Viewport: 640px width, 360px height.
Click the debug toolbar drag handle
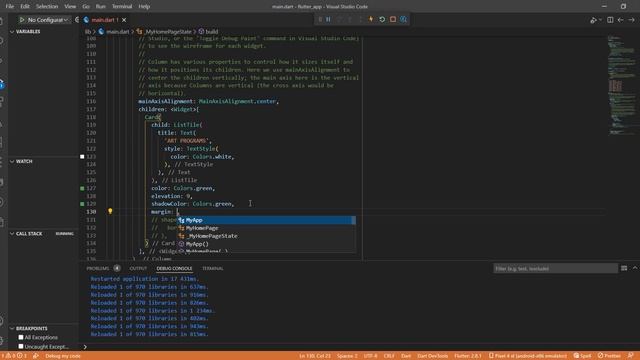tap(320, 19)
